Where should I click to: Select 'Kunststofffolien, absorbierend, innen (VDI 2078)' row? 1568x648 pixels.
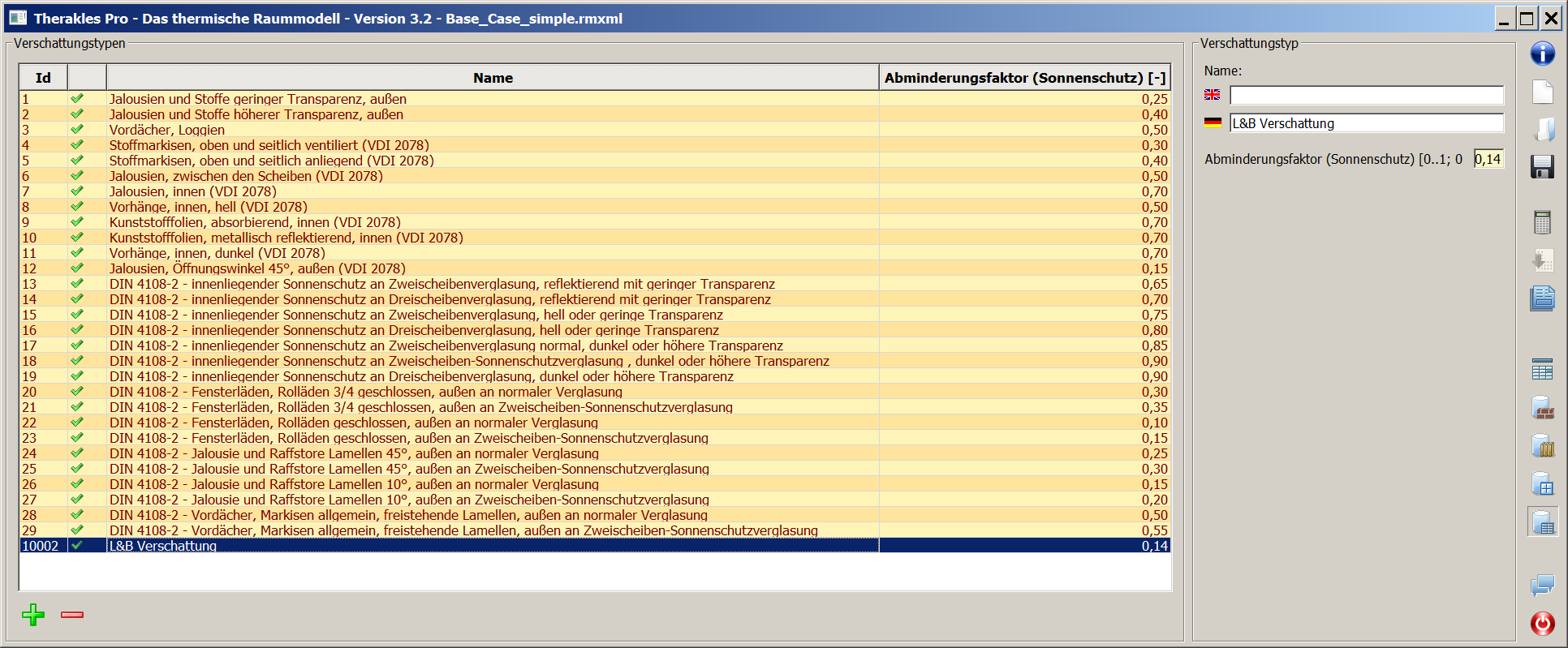tap(595, 222)
